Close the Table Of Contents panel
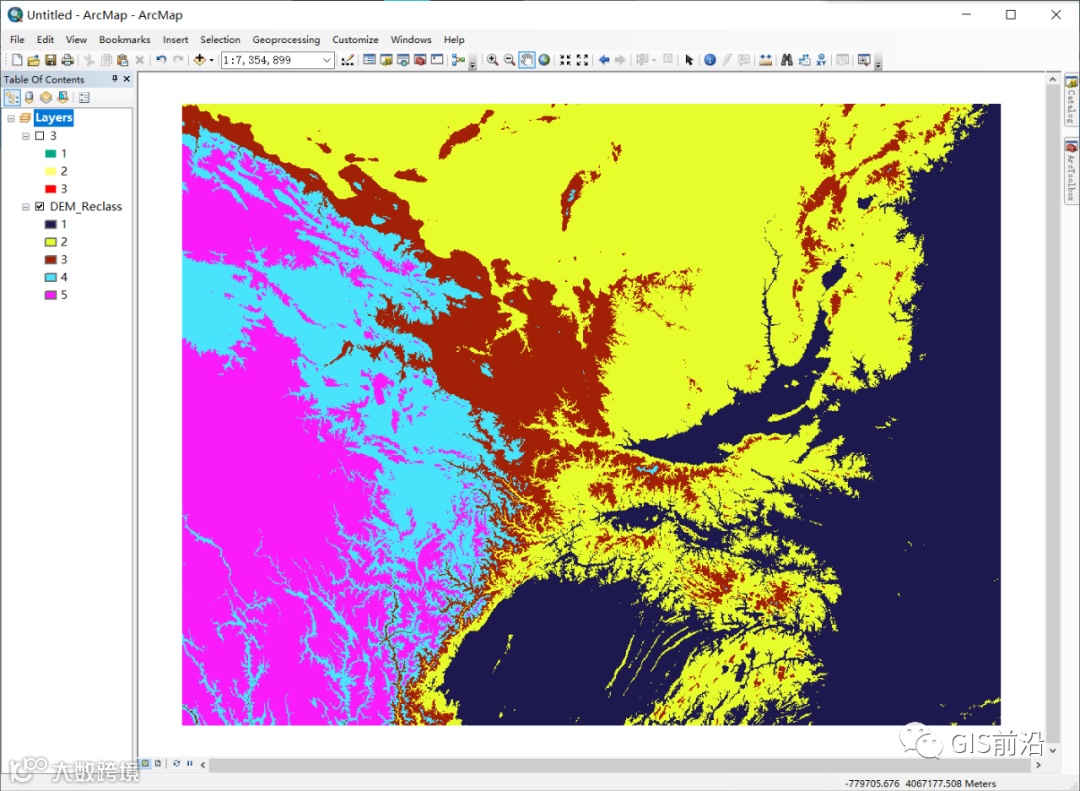The height and width of the screenshot is (791, 1080). 127,79
